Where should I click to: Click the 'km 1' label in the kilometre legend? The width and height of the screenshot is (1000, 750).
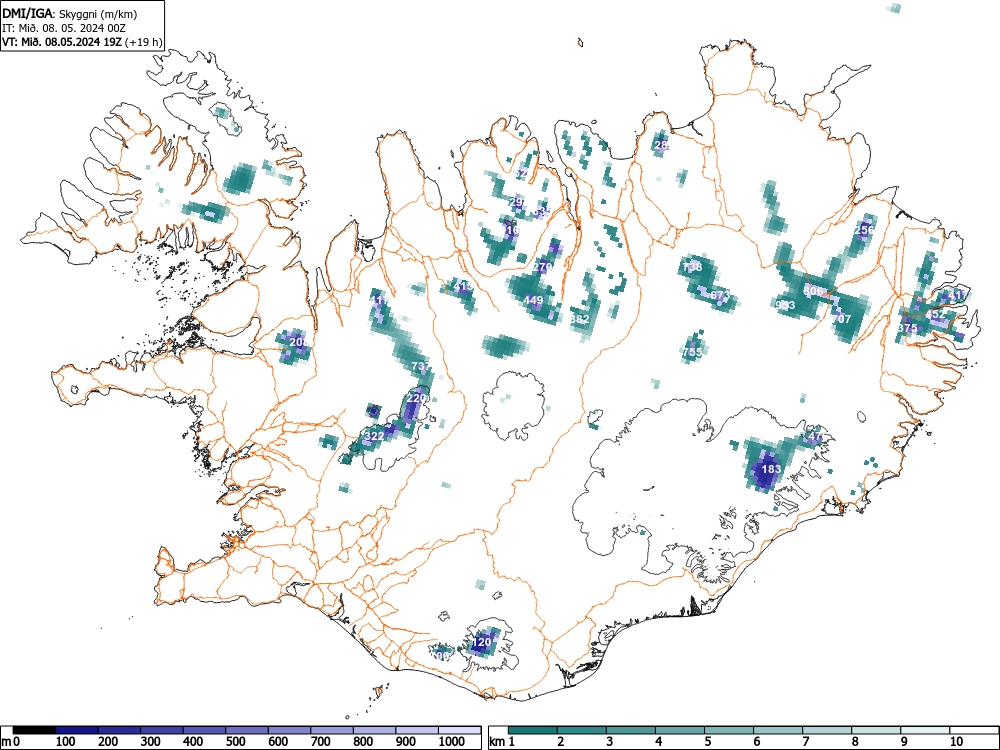[503, 742]
